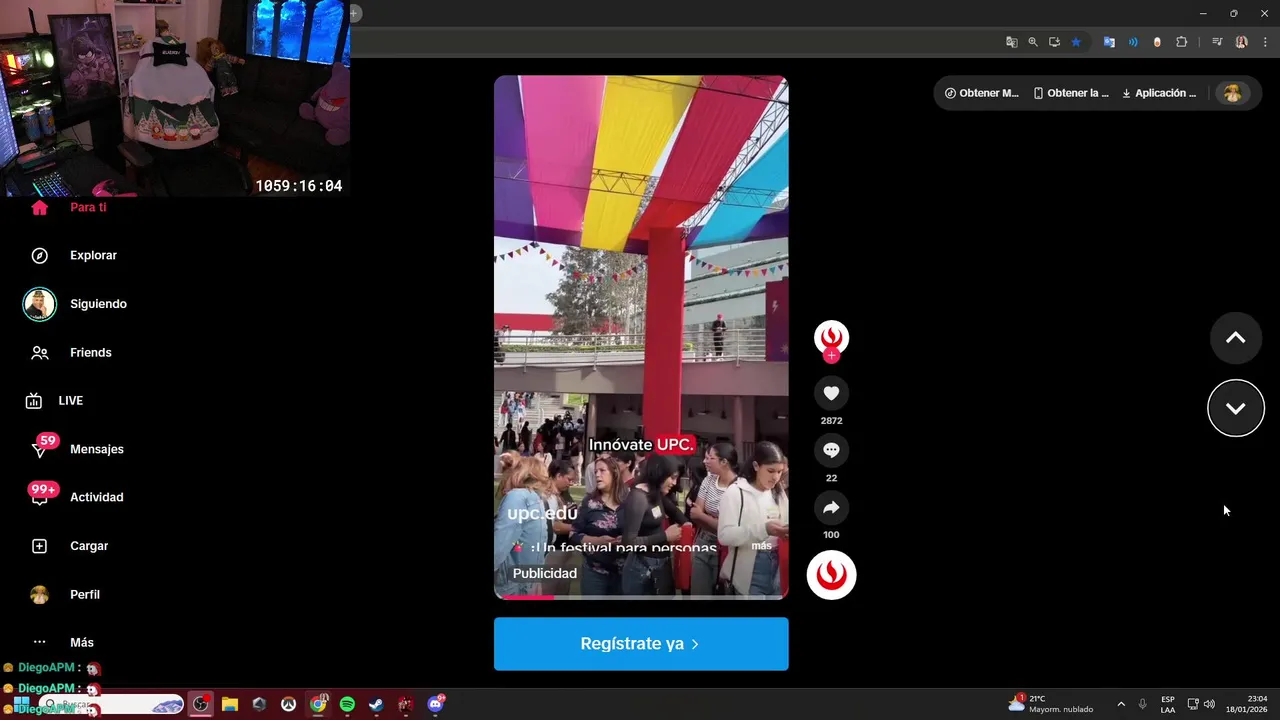The image size is (1280, 720).
Task: Open the Extensions puzzle piece menu
Action: coord(1182,42)
